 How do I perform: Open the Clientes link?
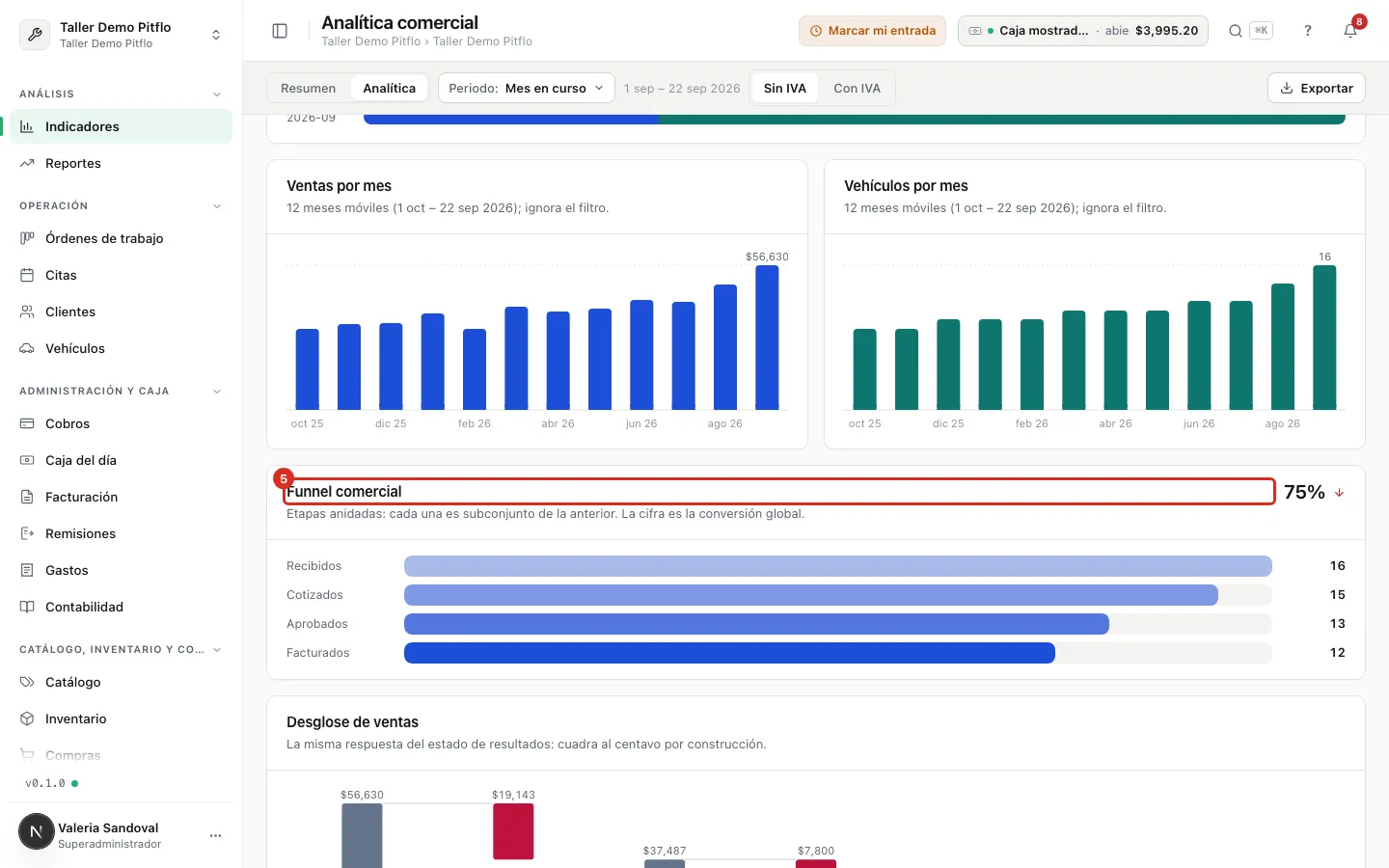point(122,312)
